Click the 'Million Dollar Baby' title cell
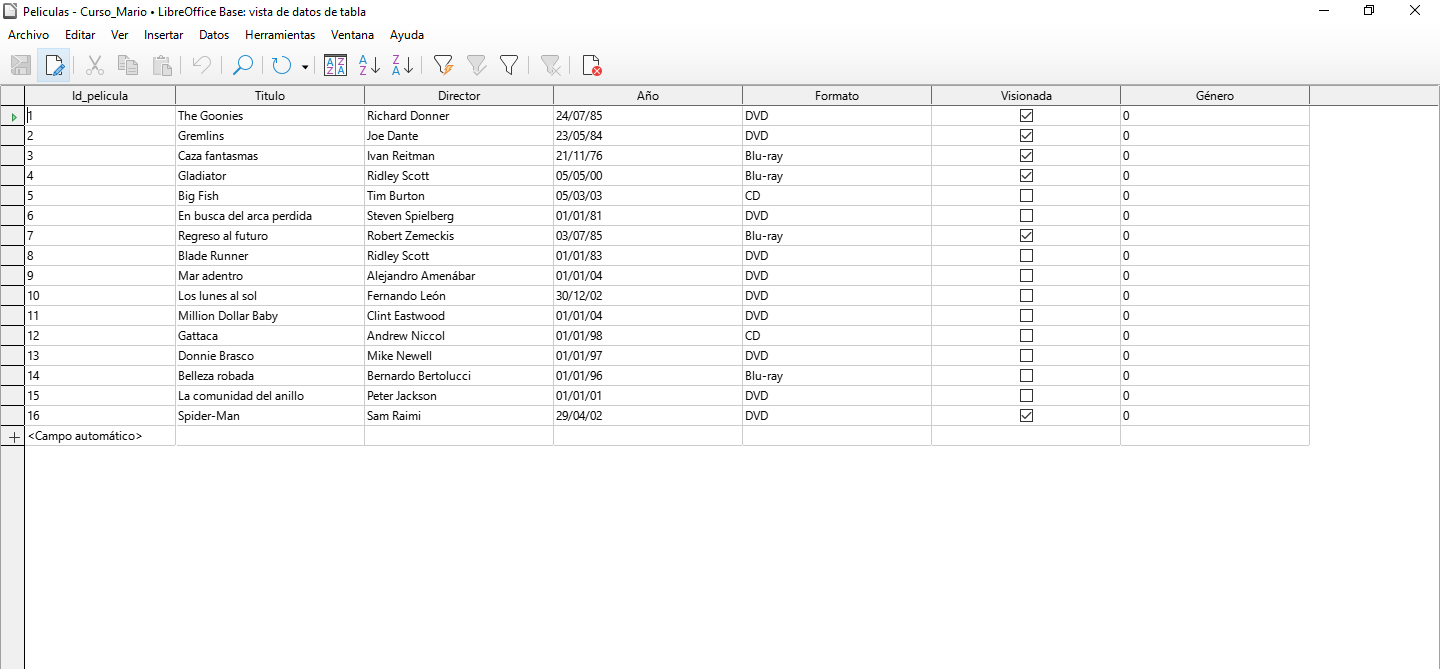Image resolution: width=1440 pixels, height=669 pixels. click(270, 316)
